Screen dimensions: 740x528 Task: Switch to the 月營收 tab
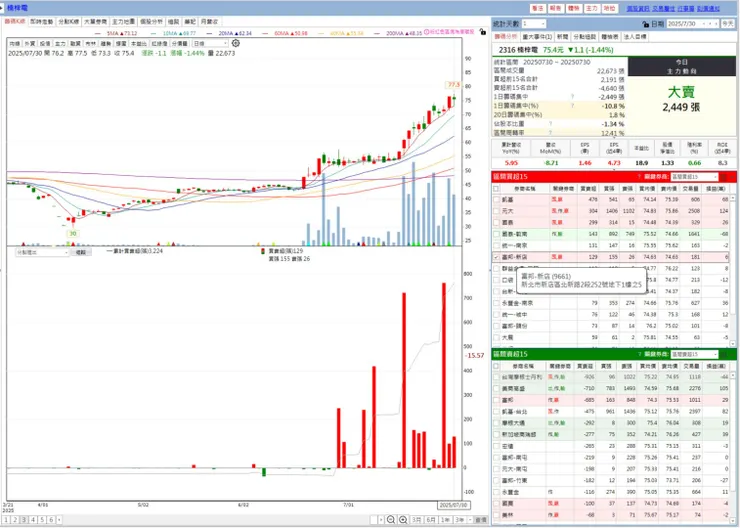(209, 22)
